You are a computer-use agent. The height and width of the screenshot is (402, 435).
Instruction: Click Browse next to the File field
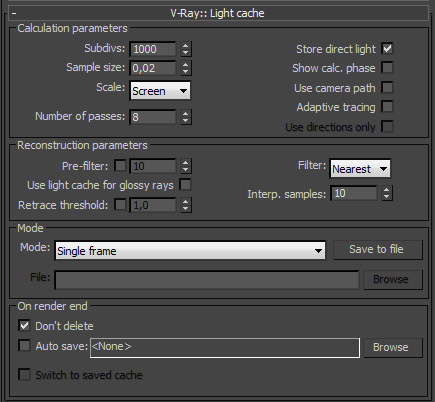[393, 279]
